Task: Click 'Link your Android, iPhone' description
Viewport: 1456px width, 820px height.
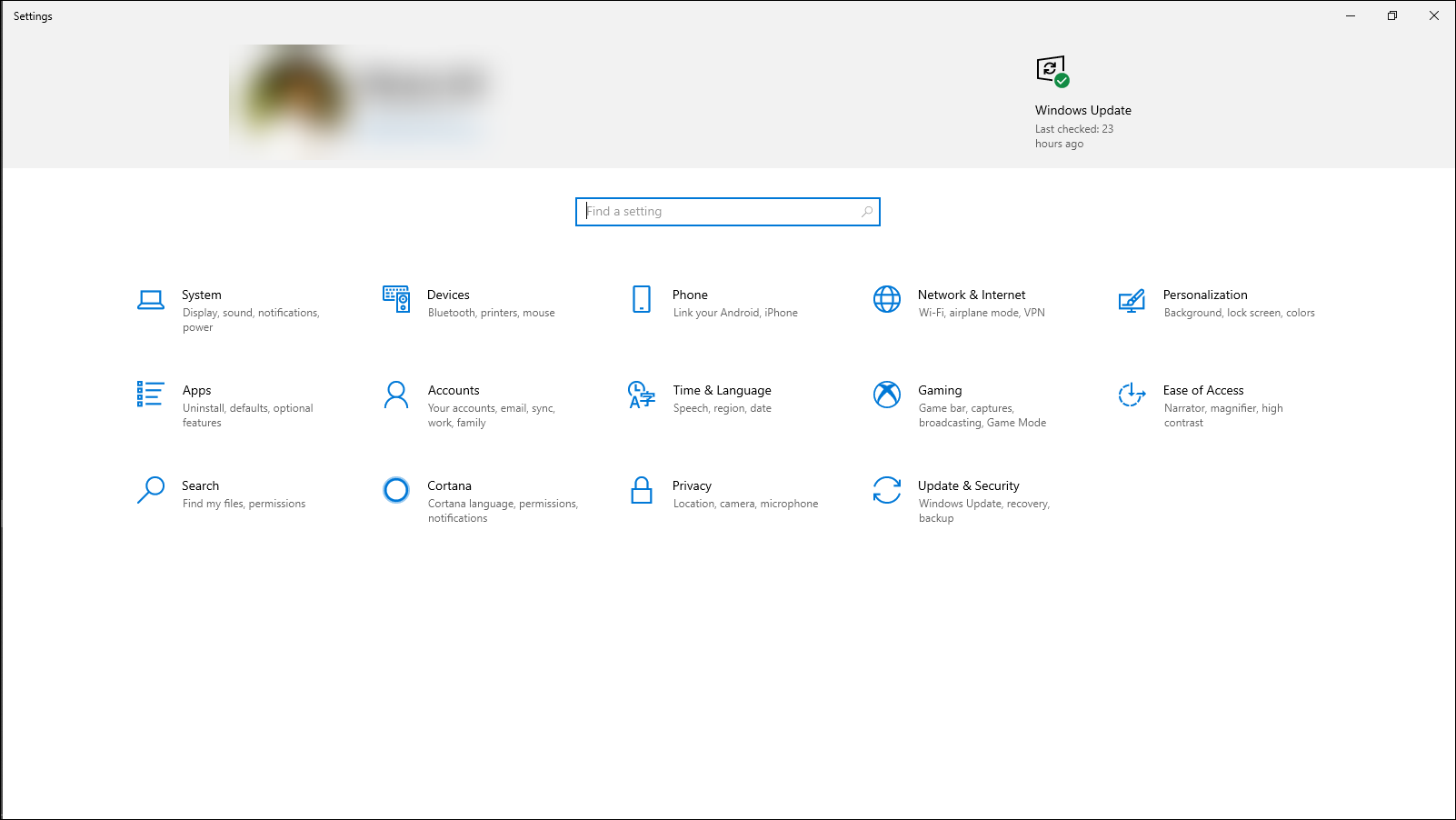Action: (735, 313)
